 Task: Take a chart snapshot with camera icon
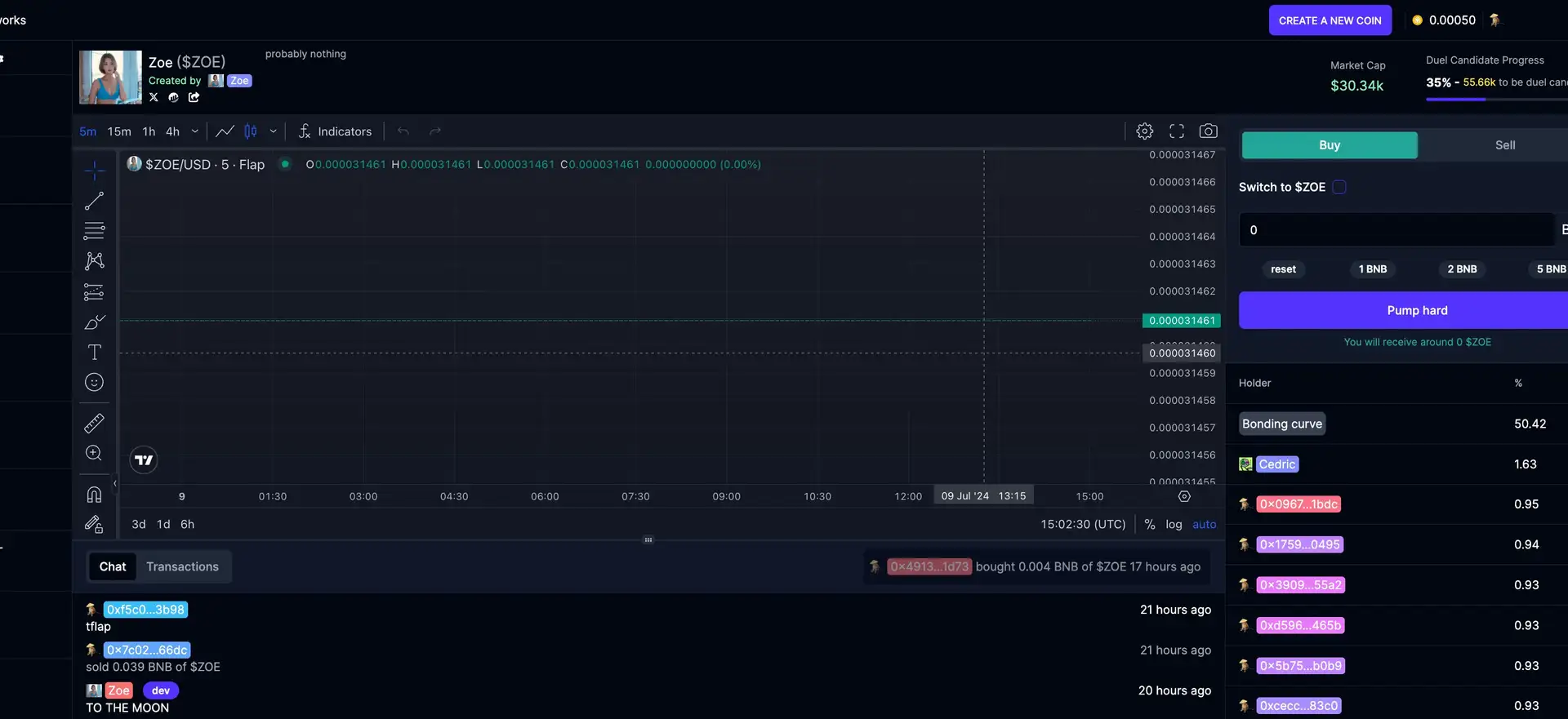(1208, 131)
